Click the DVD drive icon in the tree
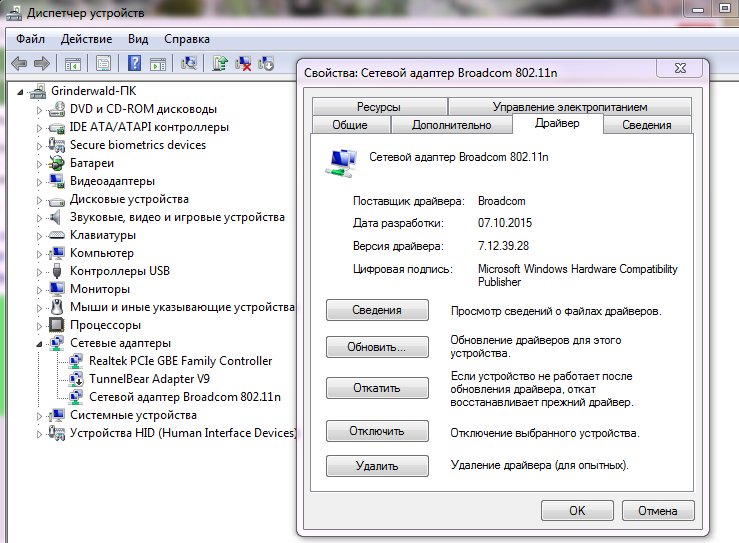Image resolution: width=739 pixels, height=543 pixels. coord(57,109)
